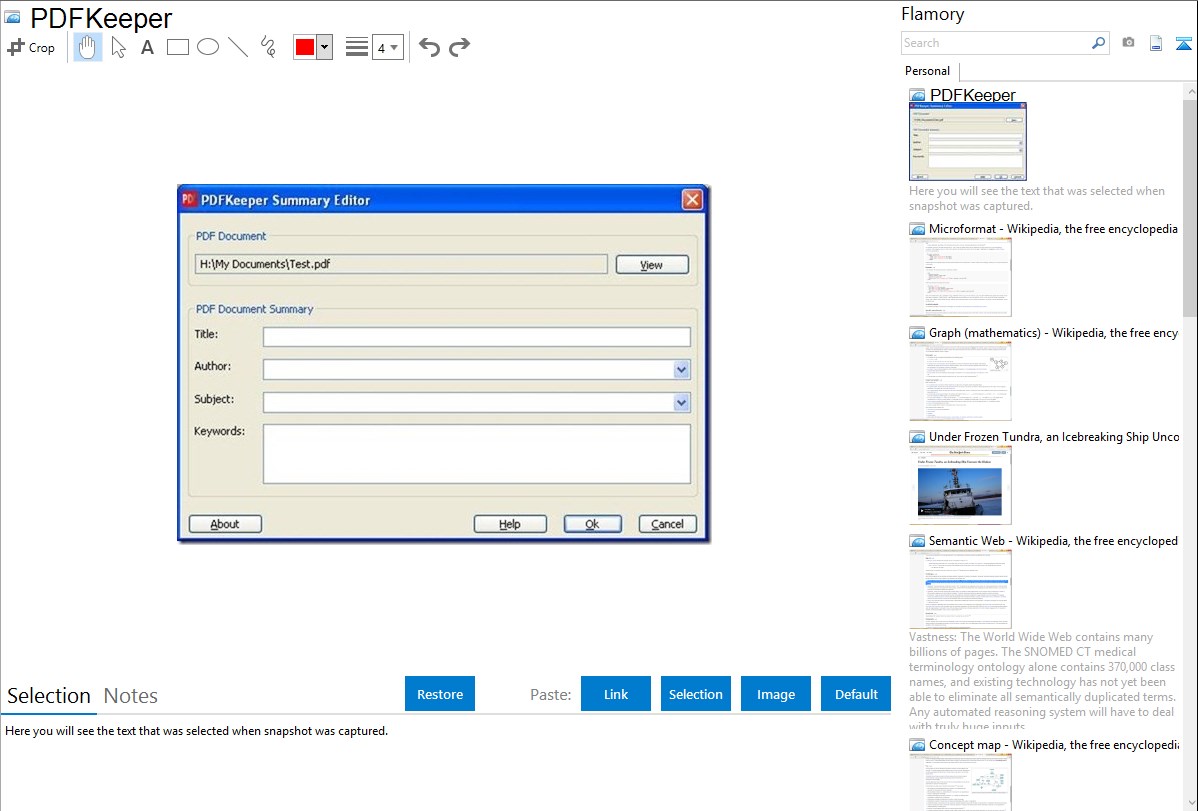Screen dimensions: 1198x811
Task: Select the ellipse shape tool
Action: [x=208, y=47]
